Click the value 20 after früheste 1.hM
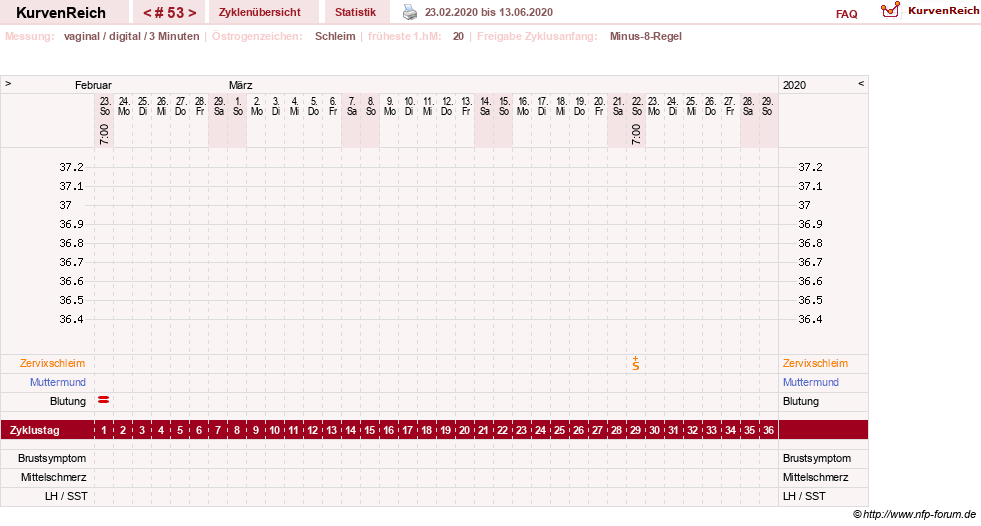This screenshot has height=526, width=981. pos(459,36)
